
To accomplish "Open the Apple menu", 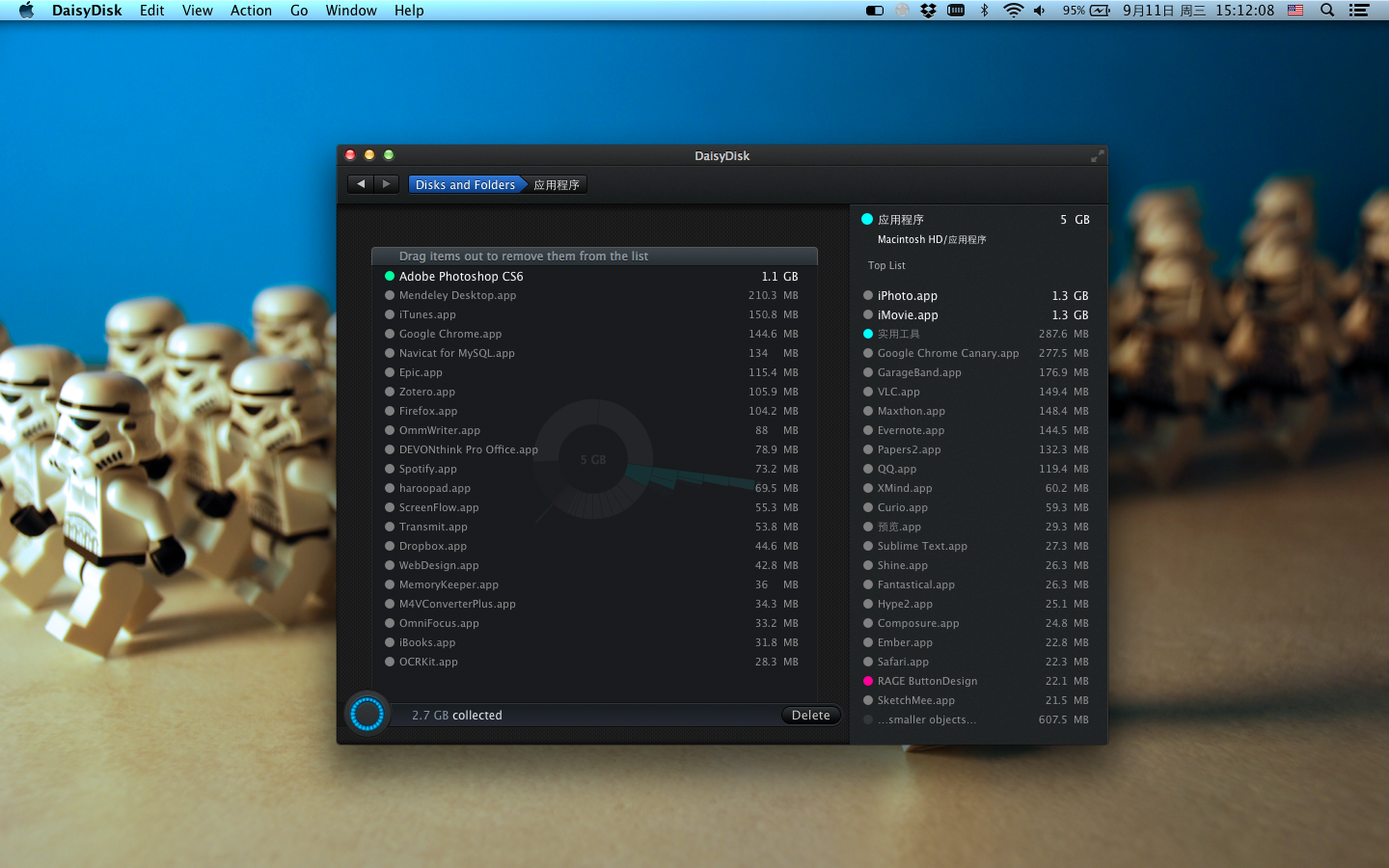I will coord(26,11).
